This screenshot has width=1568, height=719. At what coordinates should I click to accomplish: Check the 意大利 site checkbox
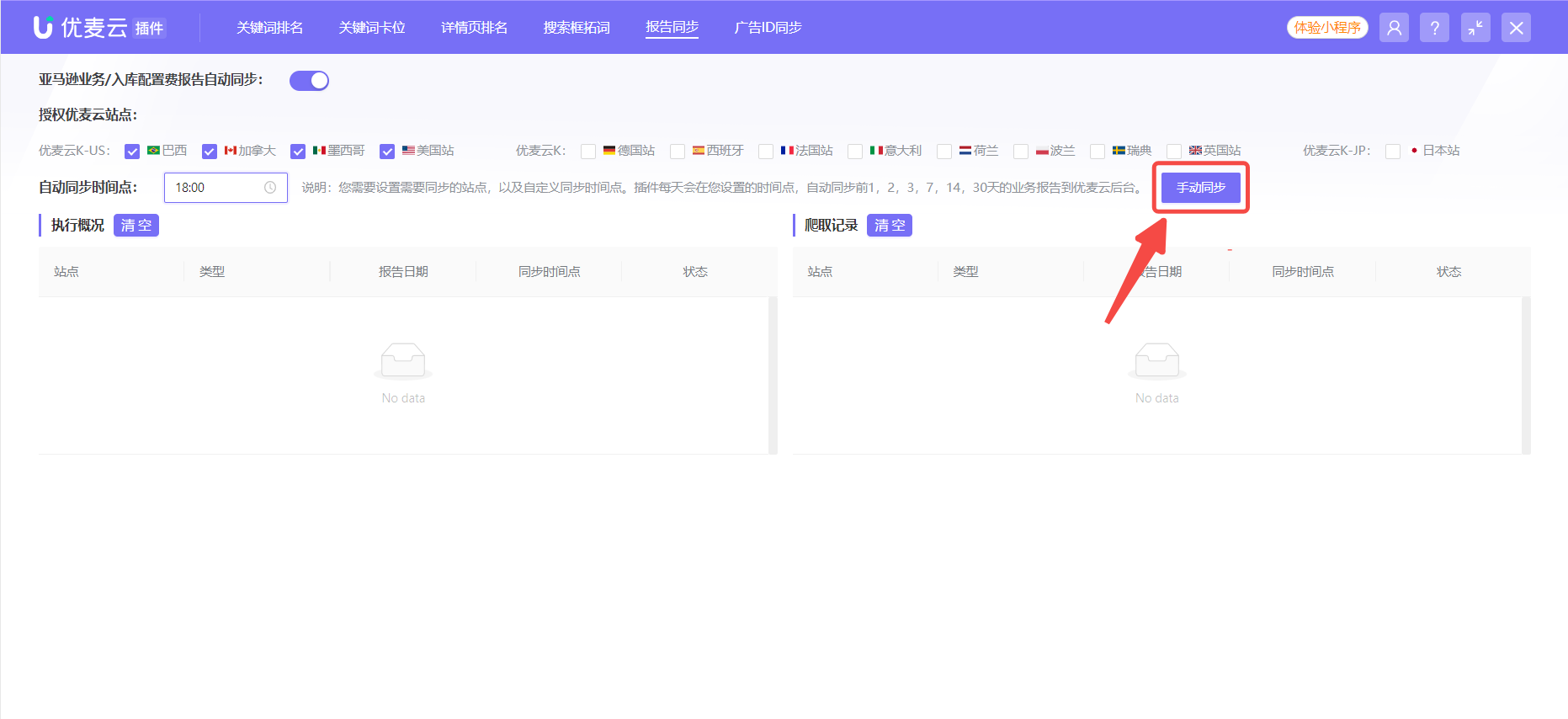(855, 152)
